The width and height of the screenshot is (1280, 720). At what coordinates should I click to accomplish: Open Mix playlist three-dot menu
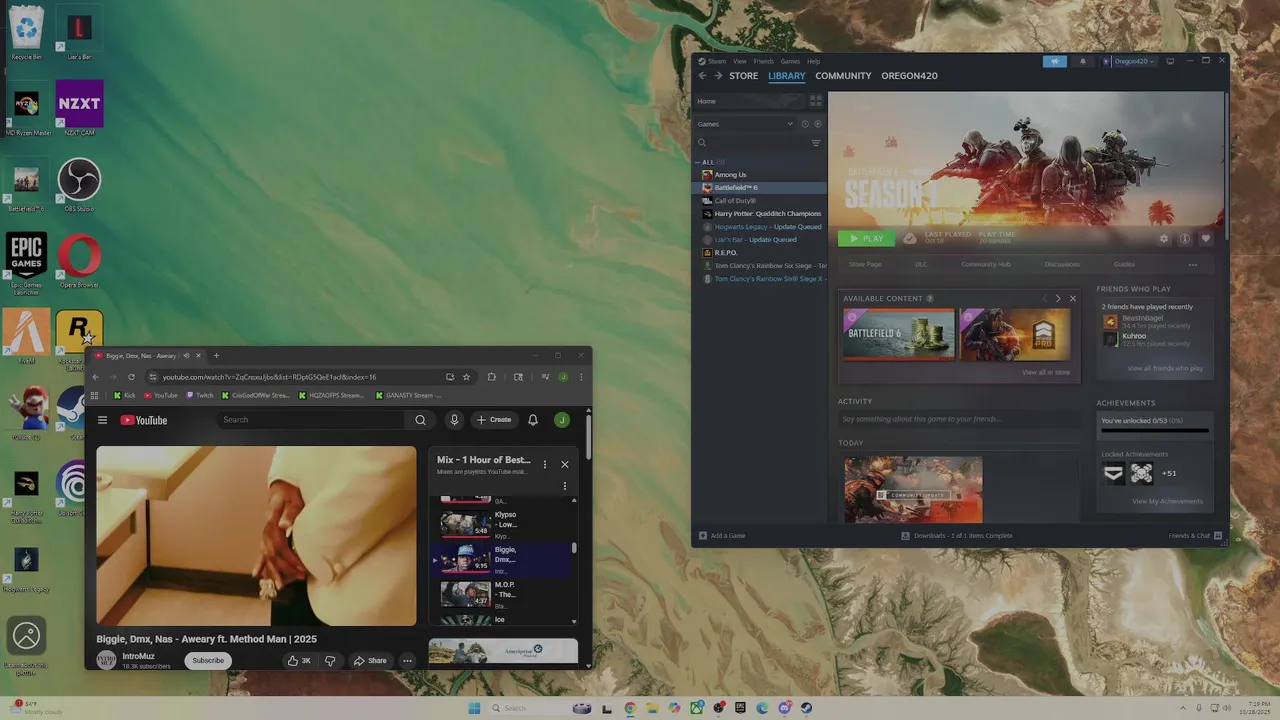(x=545, y=464)
